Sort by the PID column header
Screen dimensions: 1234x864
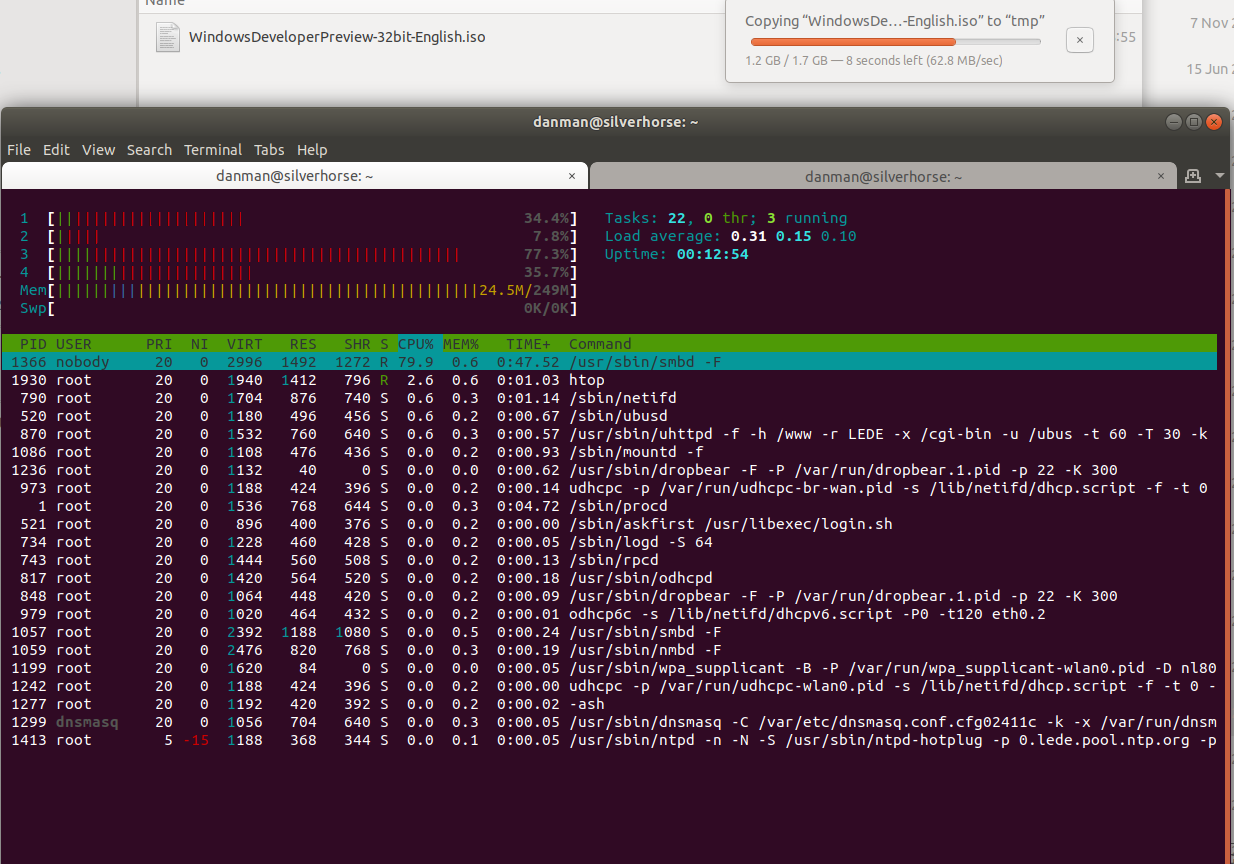pos(33,344)
